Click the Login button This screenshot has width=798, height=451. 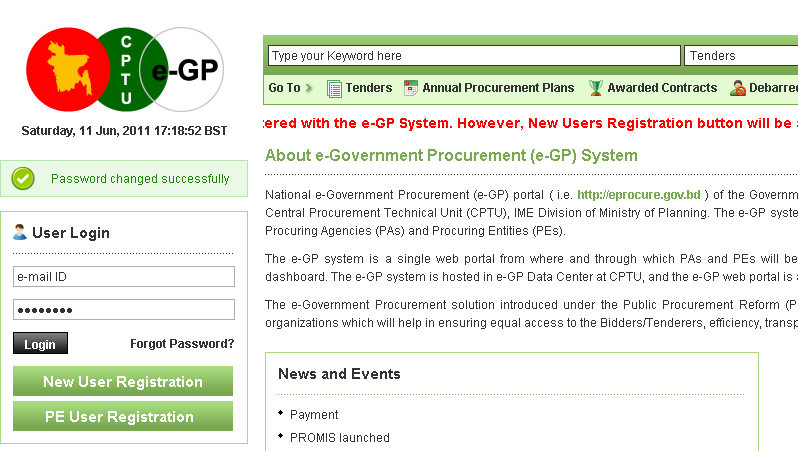(x=40, y=344)
